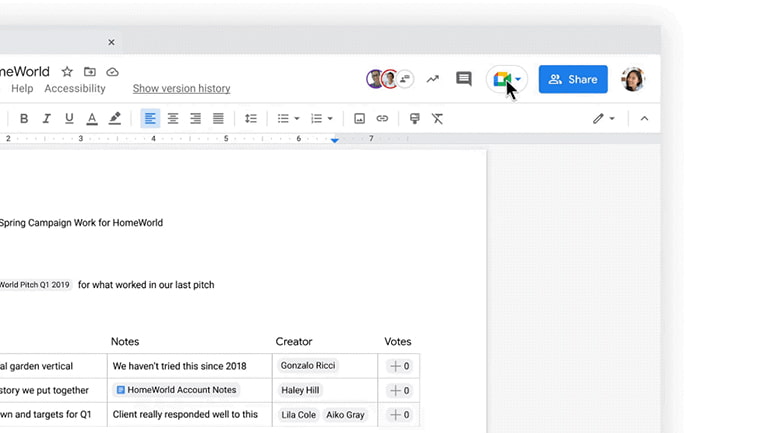The height and width of the screenshot is (433, 770).
Task: Click the Haley Hill people chip
Action: [x=300, y=390]
